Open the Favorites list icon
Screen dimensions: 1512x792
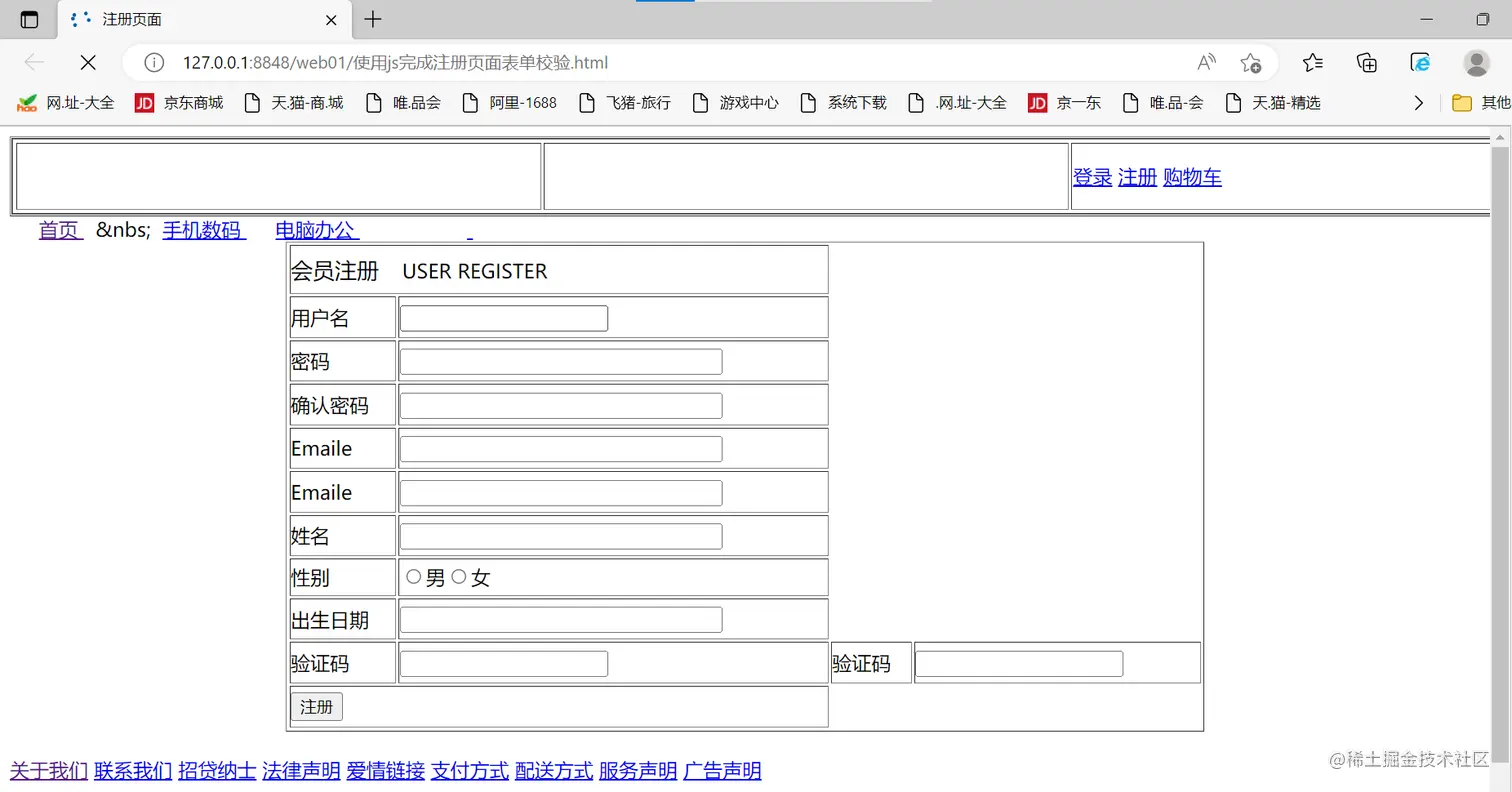[x=1313, y=62]
